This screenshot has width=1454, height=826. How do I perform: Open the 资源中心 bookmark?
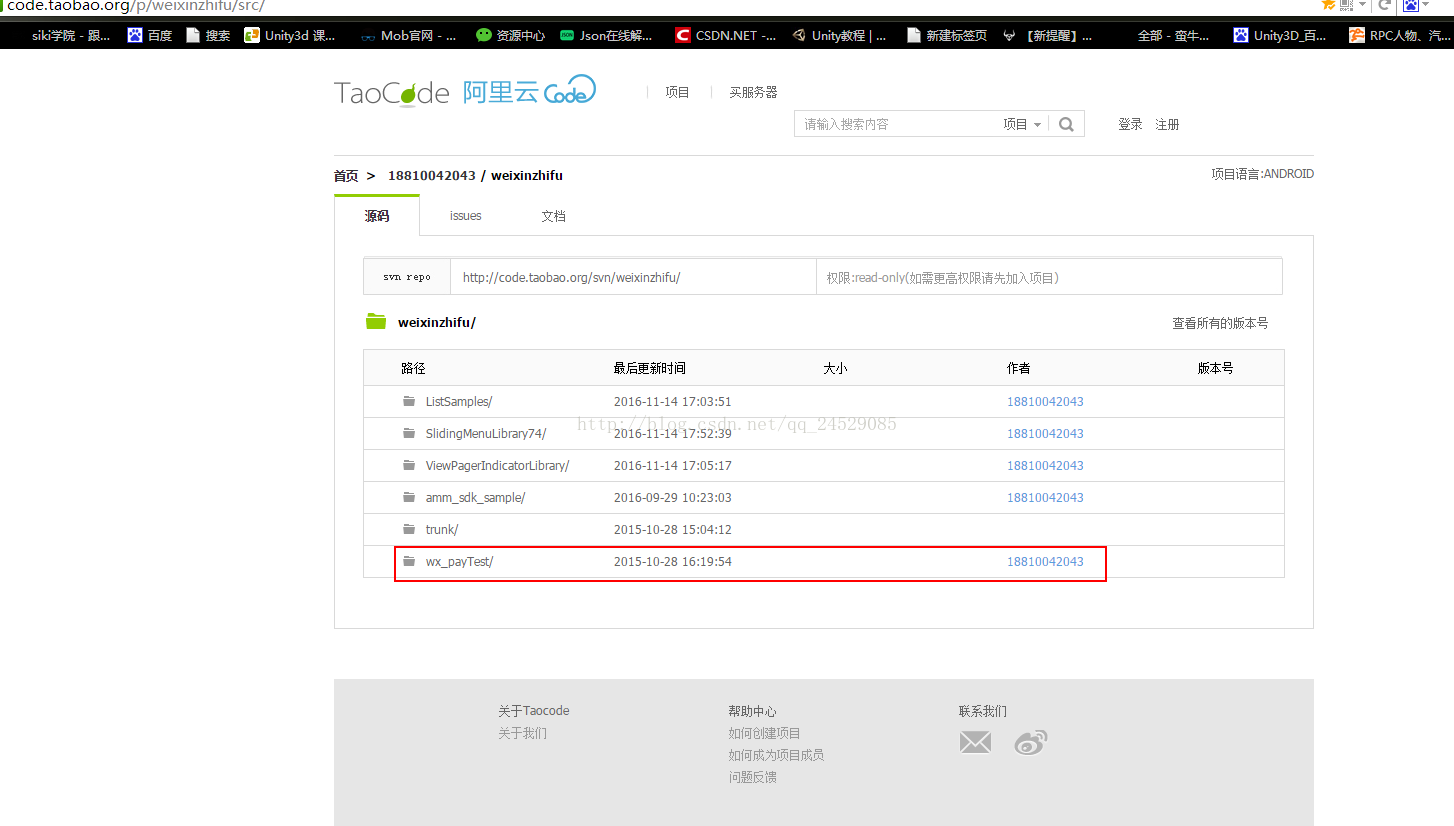click(510, 35)
